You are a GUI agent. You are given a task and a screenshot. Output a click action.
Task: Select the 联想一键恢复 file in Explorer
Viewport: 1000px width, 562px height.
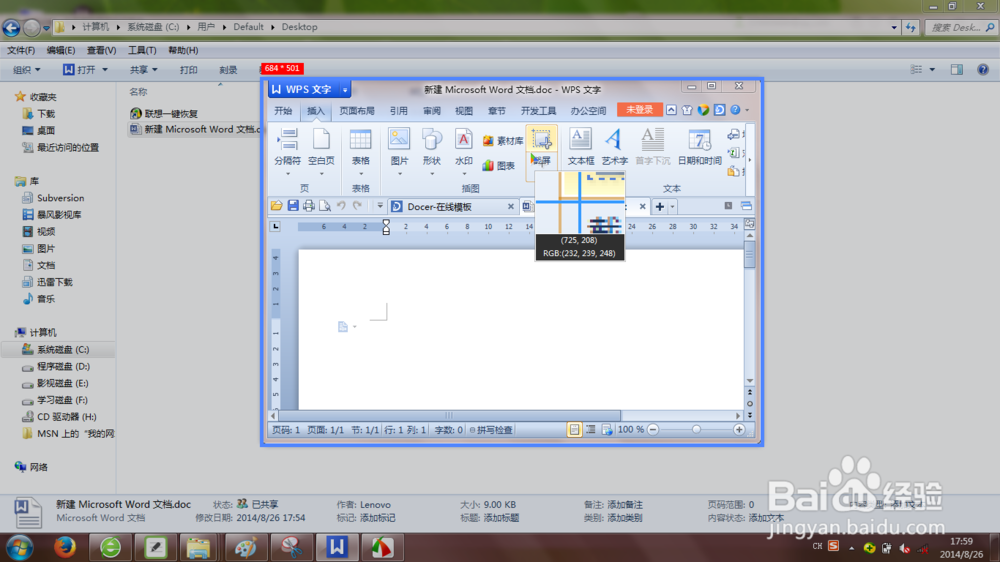165,114
